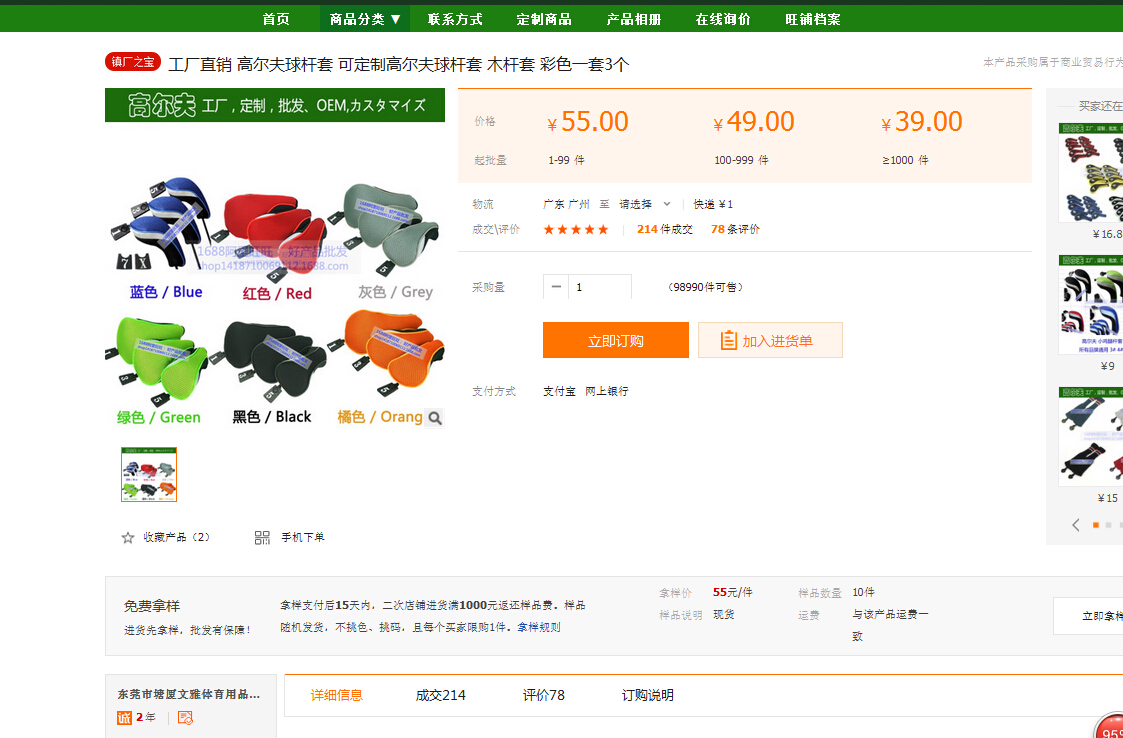Click the purchase quantity input field
This screenshot has width=1123, height=738.
[600, 287]
